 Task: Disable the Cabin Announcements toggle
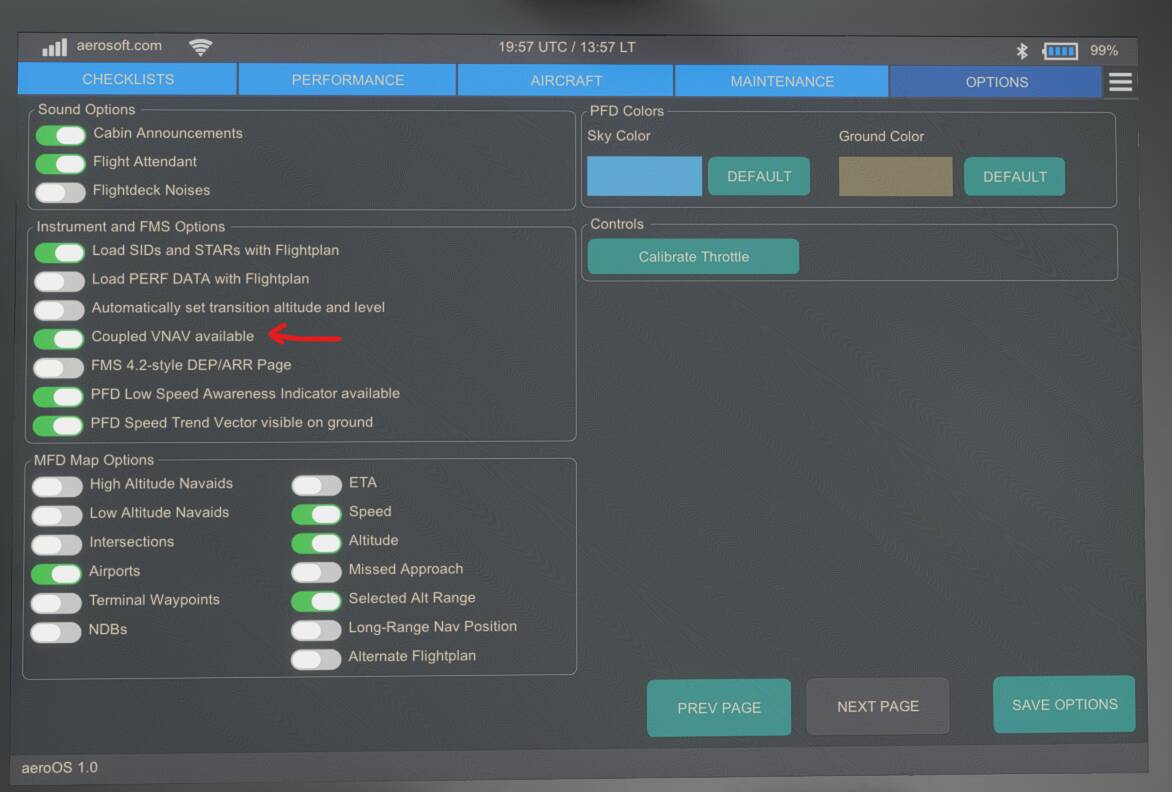61,134
